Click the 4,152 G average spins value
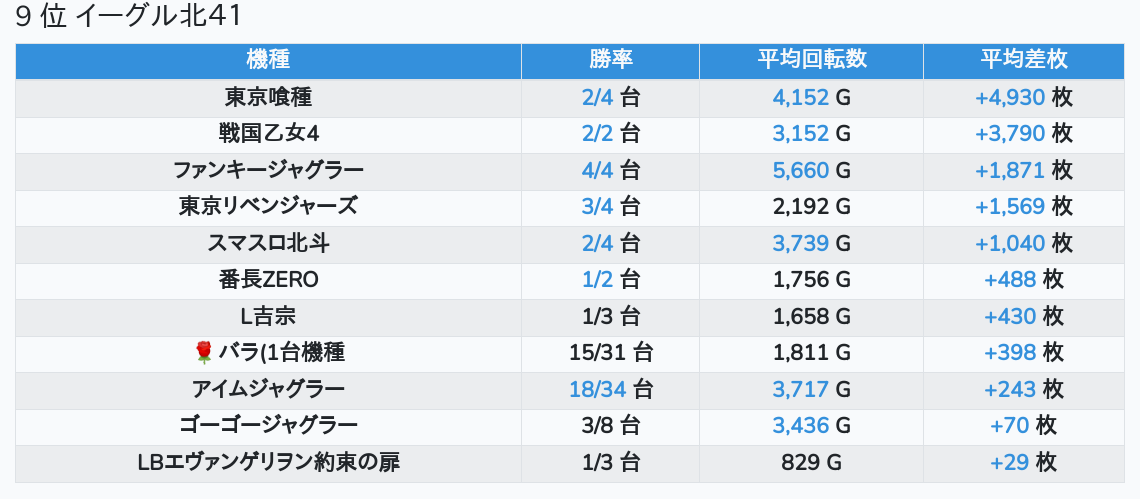The height and width of the screenshot is (499, 1140). pyautogui.click(x=811, y=97)
